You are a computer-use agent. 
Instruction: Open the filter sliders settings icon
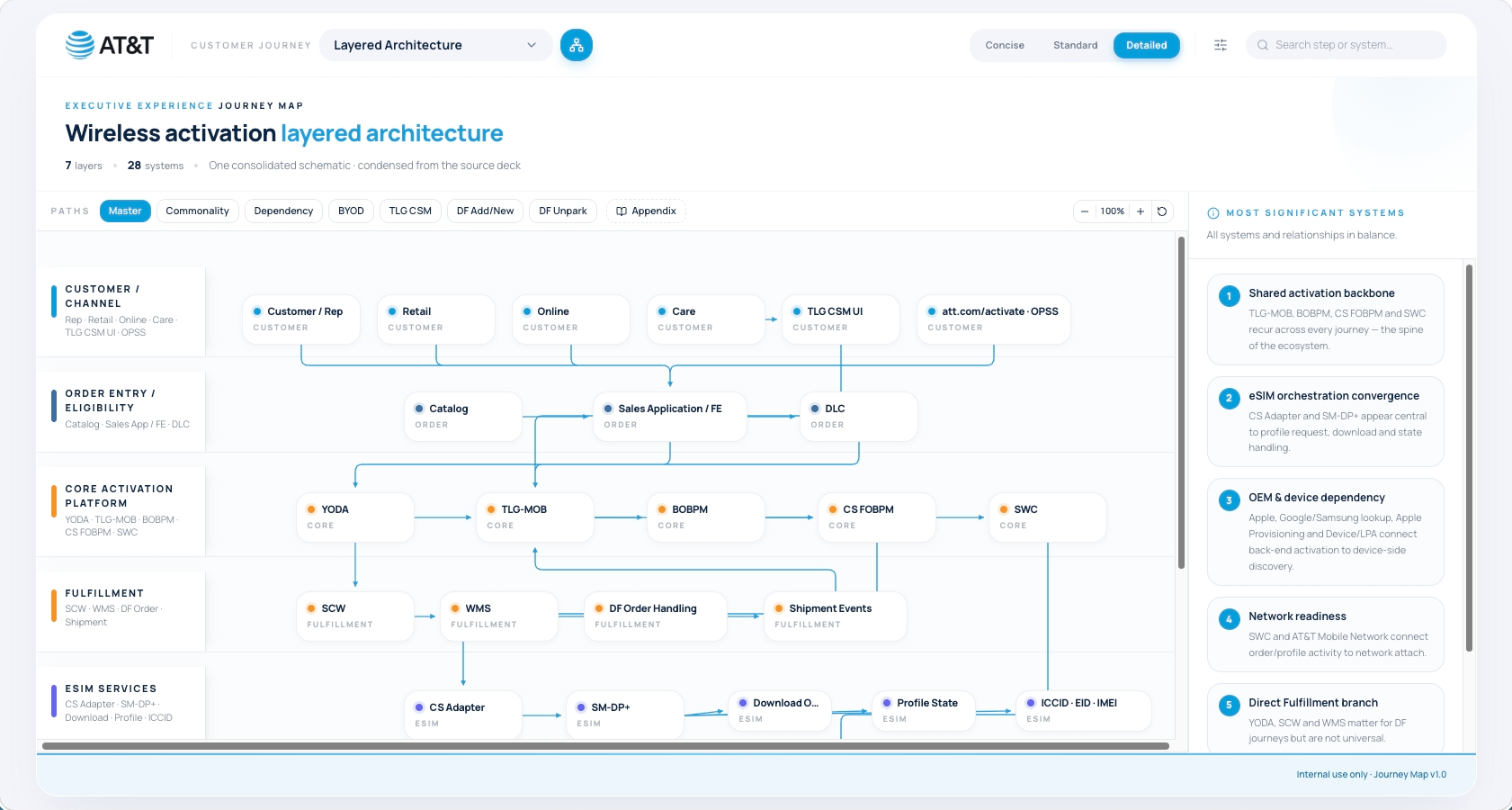(1221, 45)
